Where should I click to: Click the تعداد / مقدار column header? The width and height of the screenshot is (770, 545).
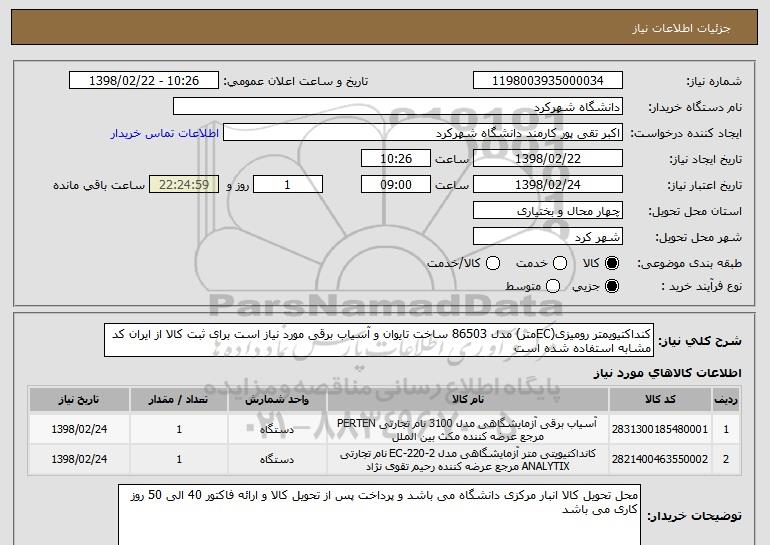click(x=179, y=400)
